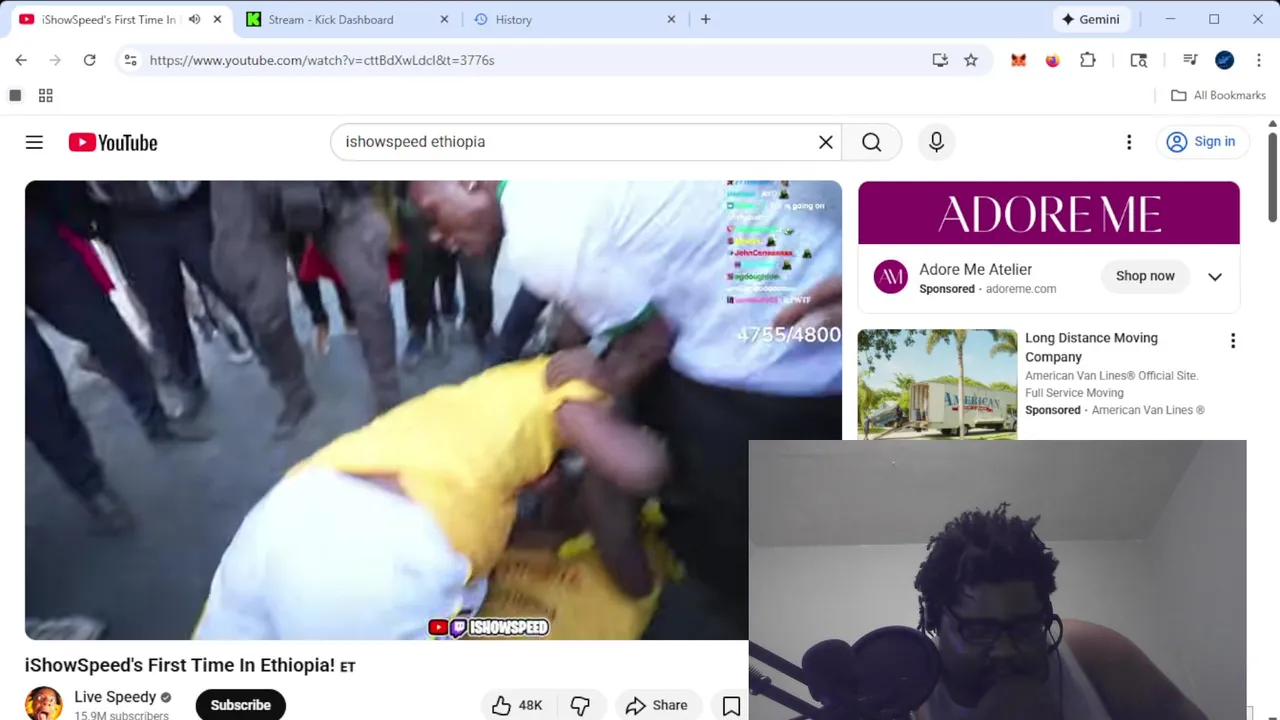Screen dimensions: 1280x720
Task: Open side panel icon in Chrome toolbar
Action: pyautogui.click(x=1138, y=60)
